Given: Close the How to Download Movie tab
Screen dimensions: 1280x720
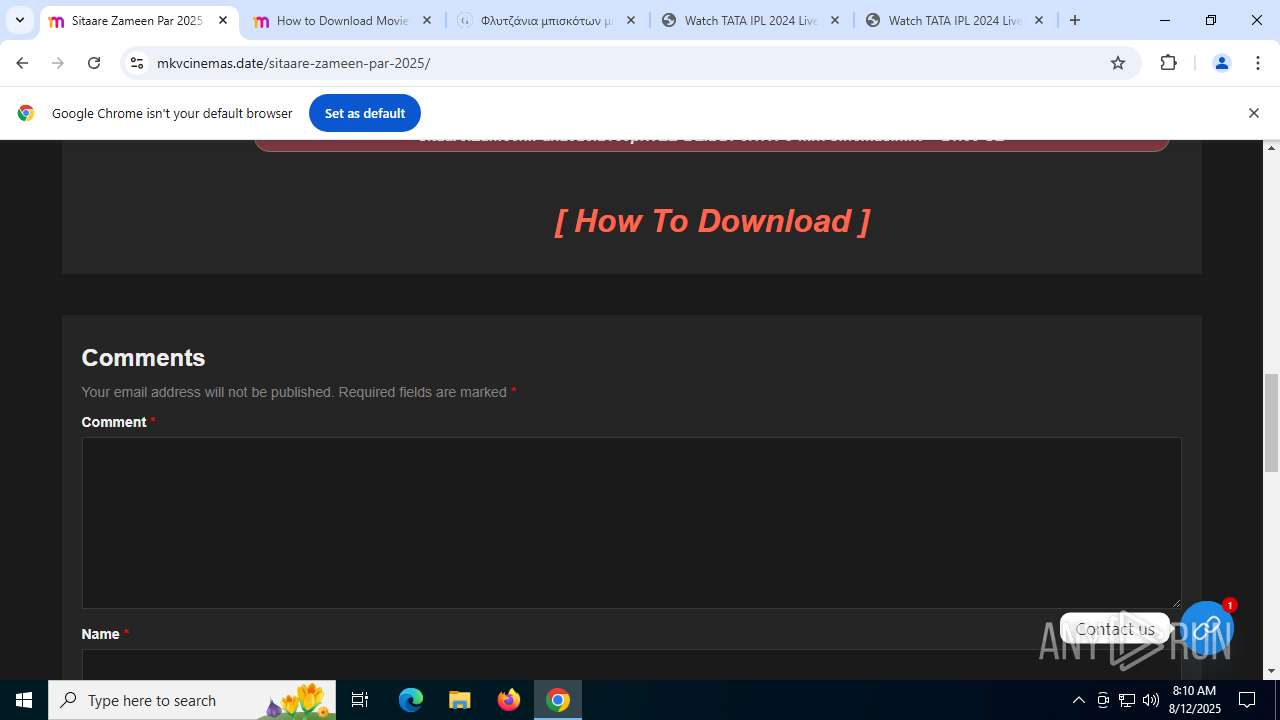Looking at the screenshot, I should pos(427,20).
